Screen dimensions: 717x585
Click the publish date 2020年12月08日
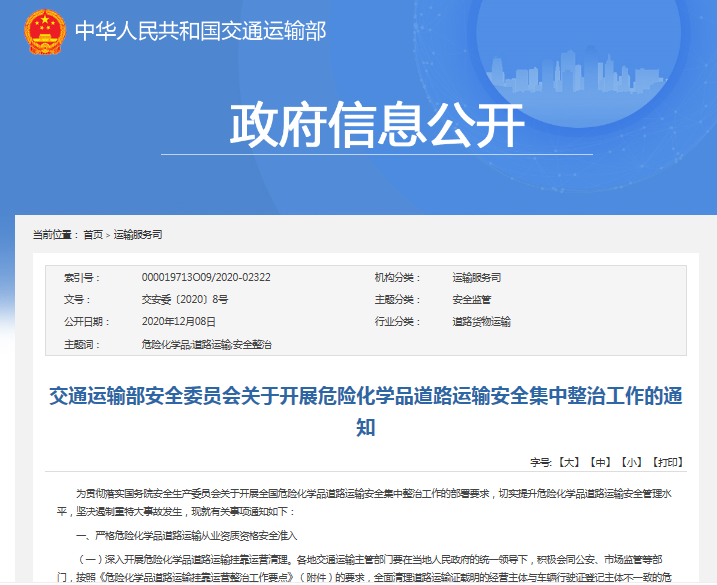pyautogui.click(x=179, y=321)
